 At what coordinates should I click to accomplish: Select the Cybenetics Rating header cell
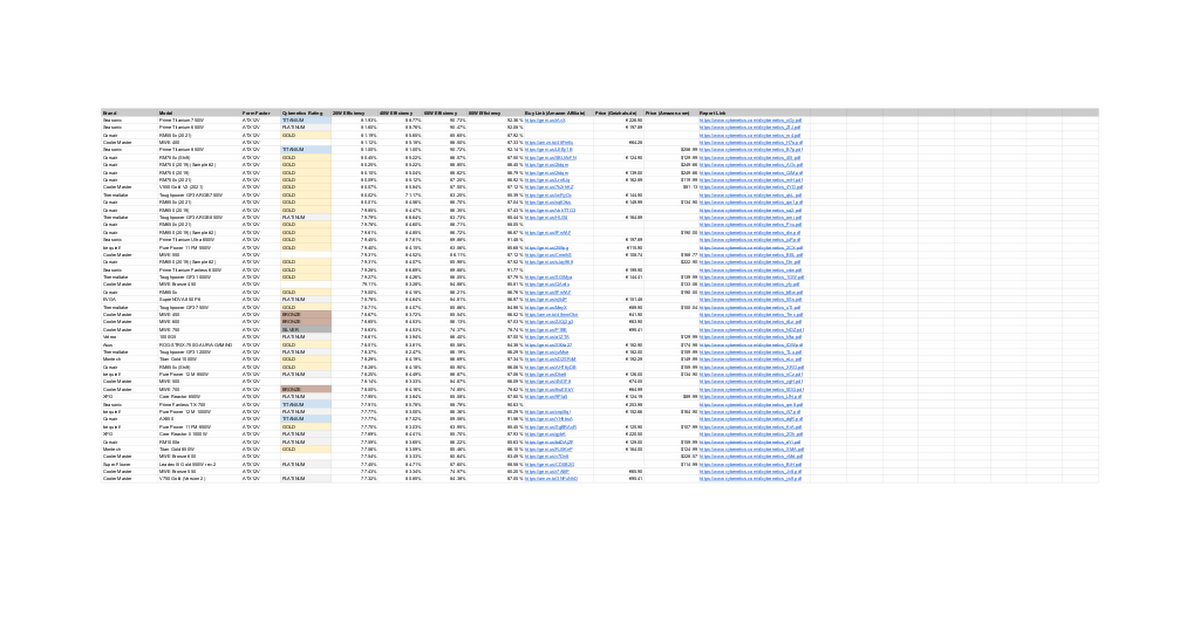tap(306, 113)
